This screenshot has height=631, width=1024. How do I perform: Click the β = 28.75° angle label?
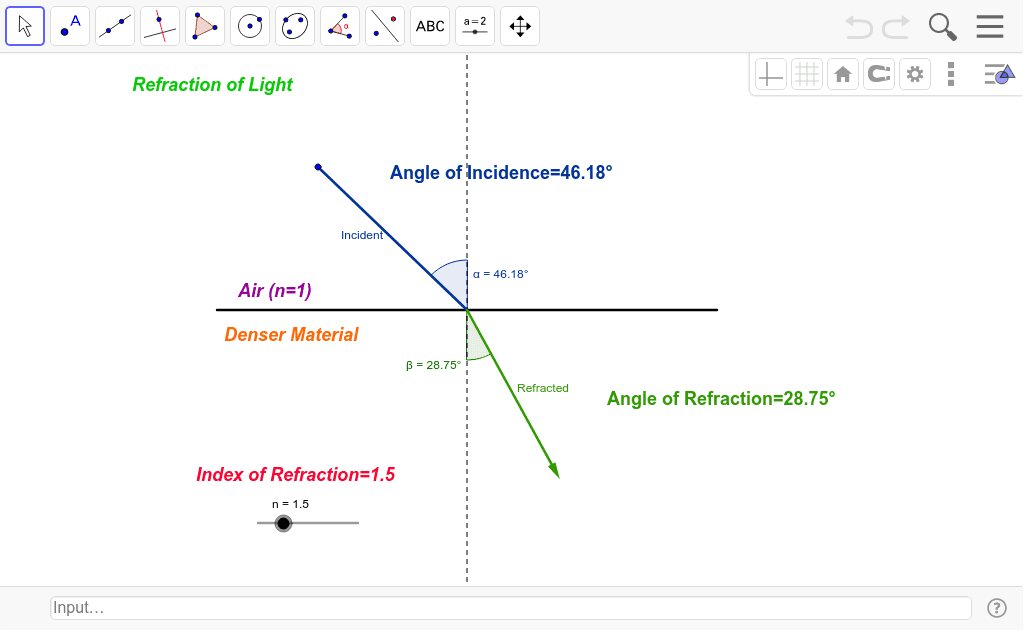click(x=434, y=365)
